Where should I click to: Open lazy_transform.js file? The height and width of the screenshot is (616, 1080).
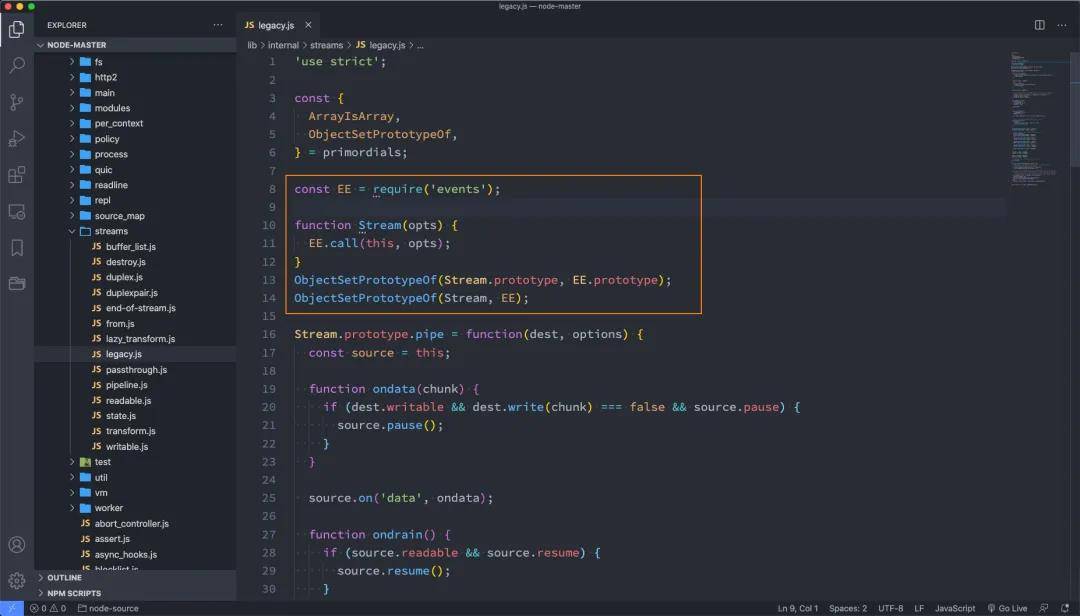(x=135, y=338)
